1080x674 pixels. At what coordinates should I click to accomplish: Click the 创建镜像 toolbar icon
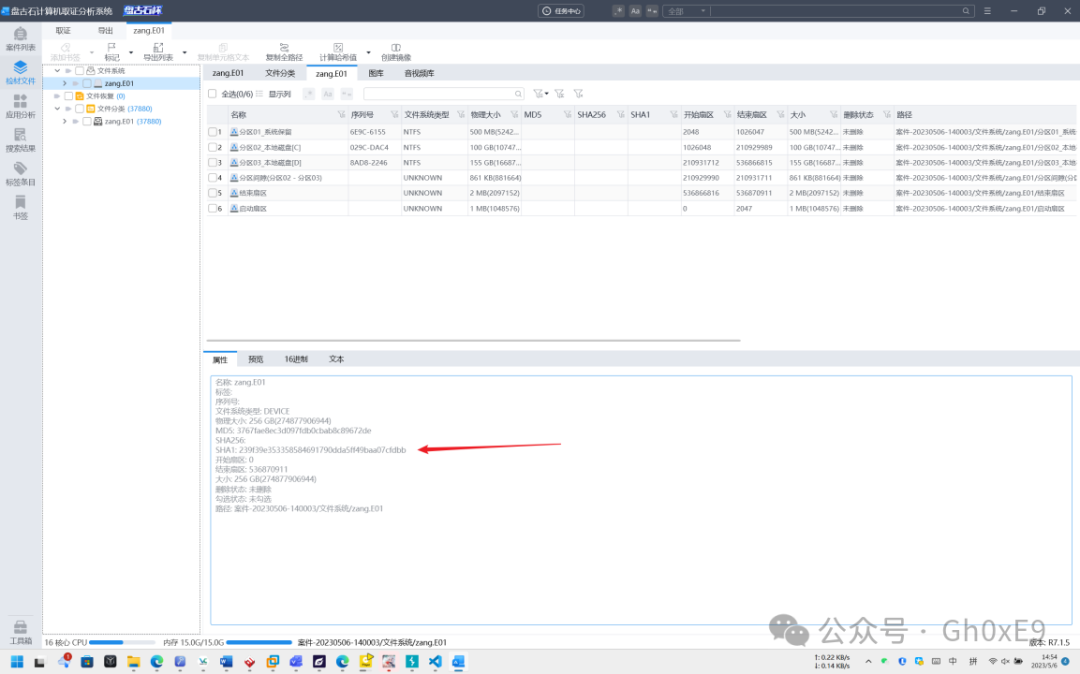(x=396, y=52)
